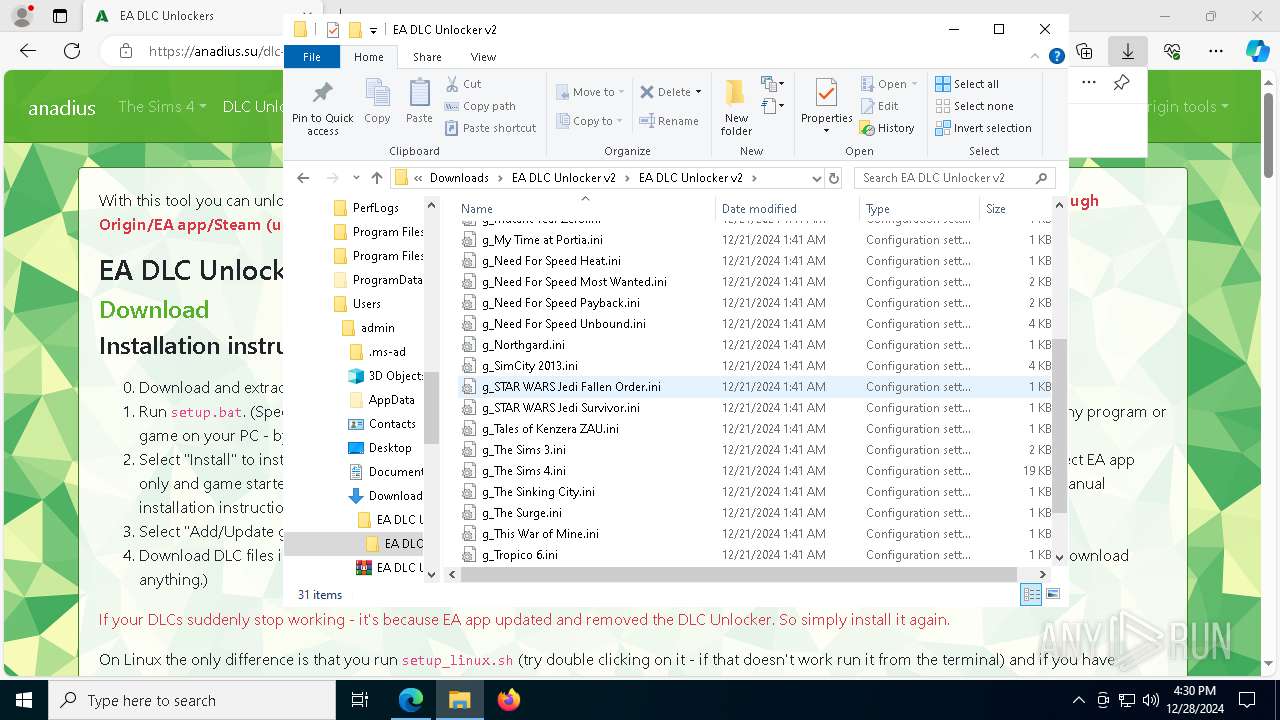Click the Copy ribbon icon

(377, 102)
